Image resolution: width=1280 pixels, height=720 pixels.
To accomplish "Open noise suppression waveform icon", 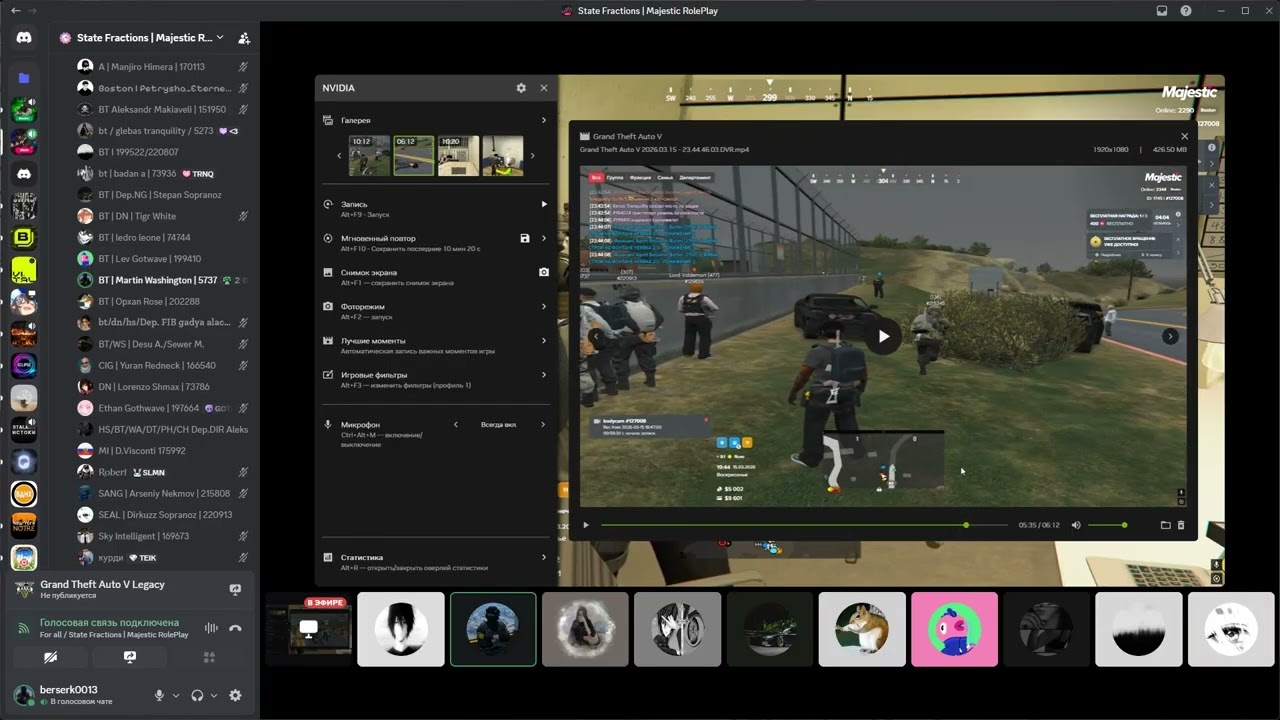I will tap(211, 628).
